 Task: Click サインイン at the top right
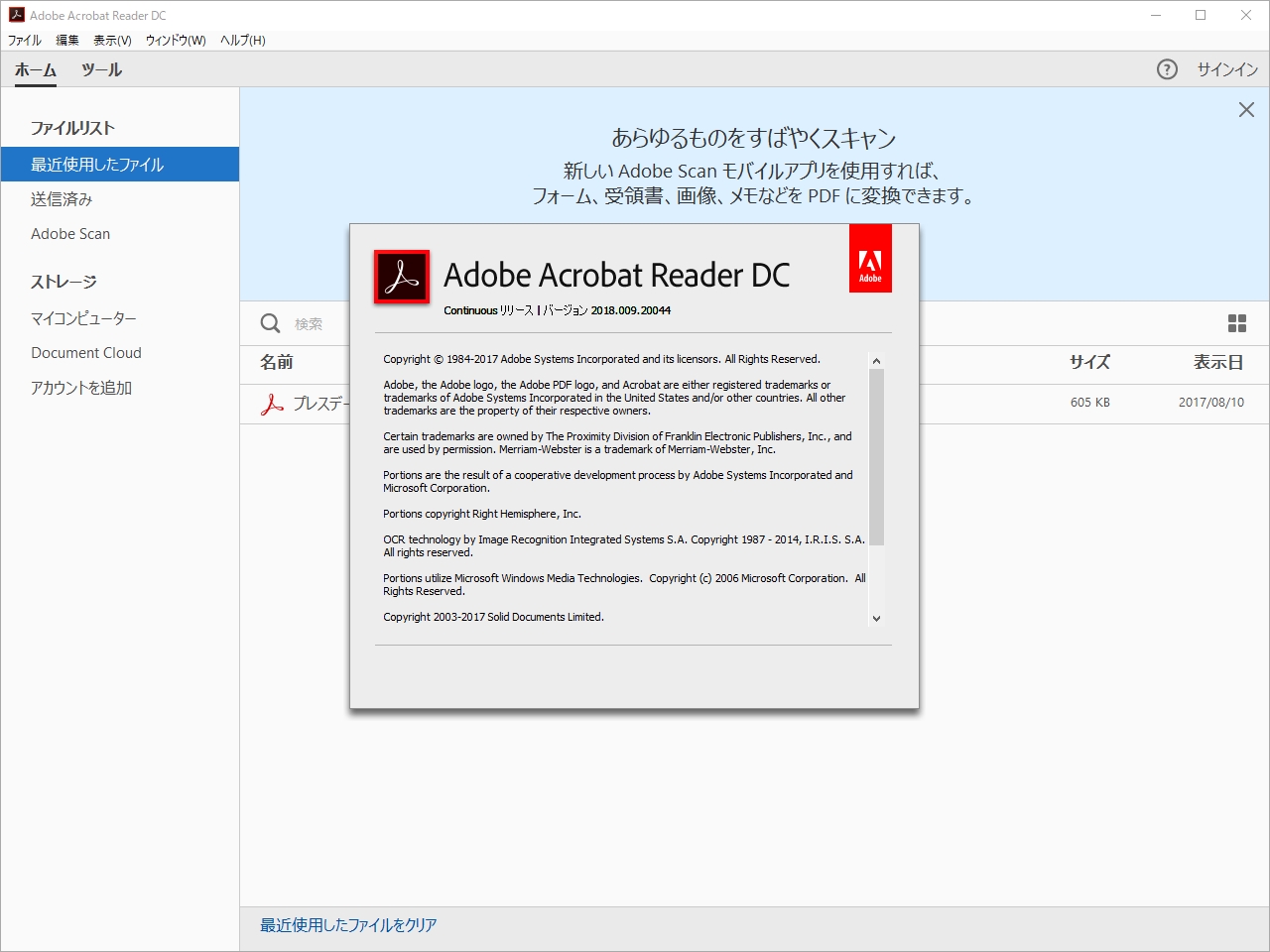point(1226,69)
